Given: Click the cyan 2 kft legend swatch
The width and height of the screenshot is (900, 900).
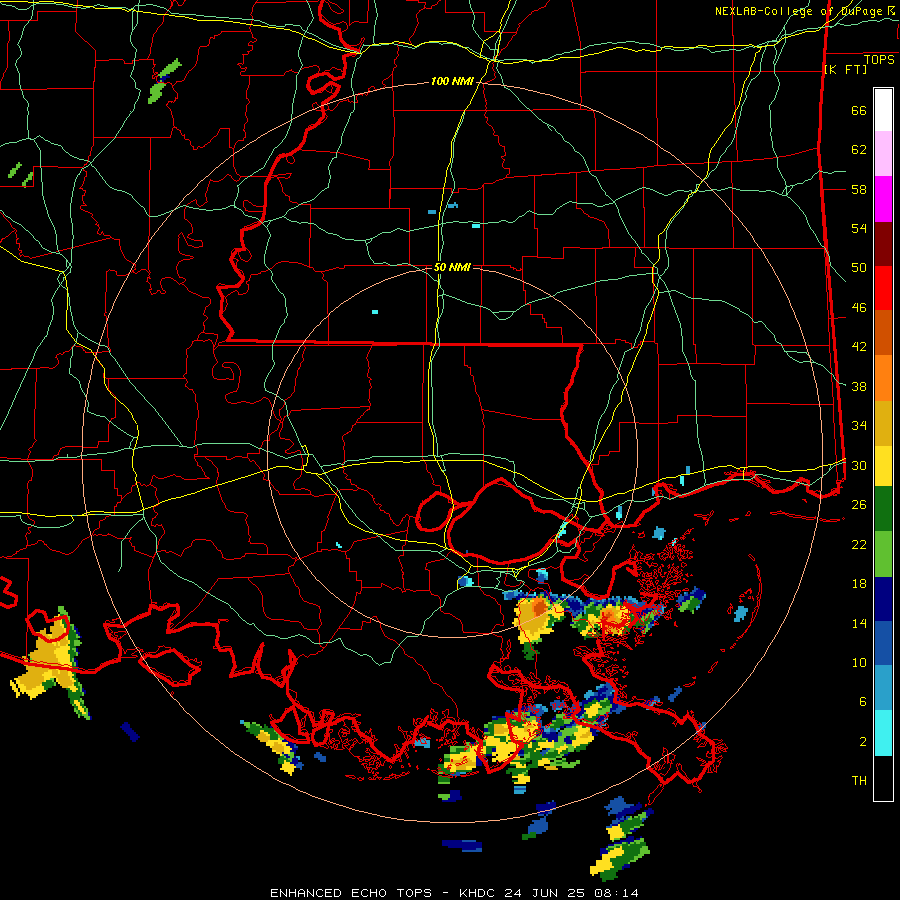Looking at the screenshot, I should click(x=883, y=733).
